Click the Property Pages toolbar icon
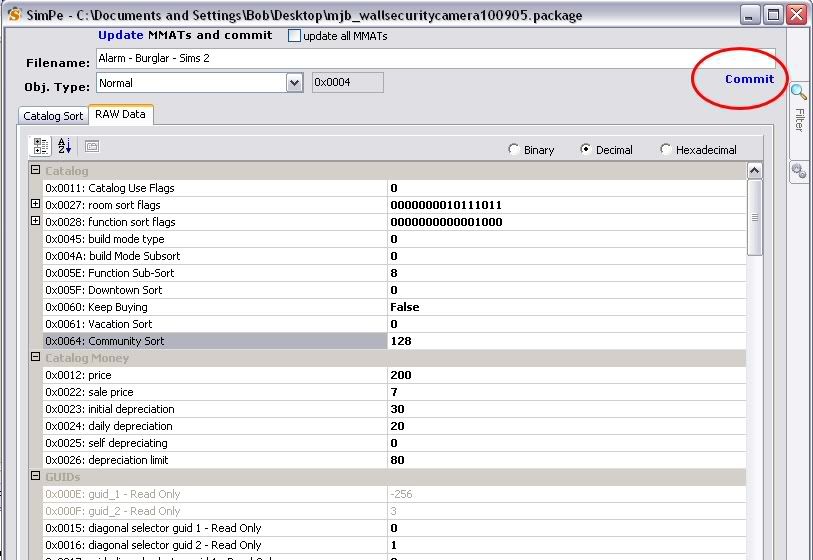Screen dimensions: 813x560 click(x=91, y=146)
